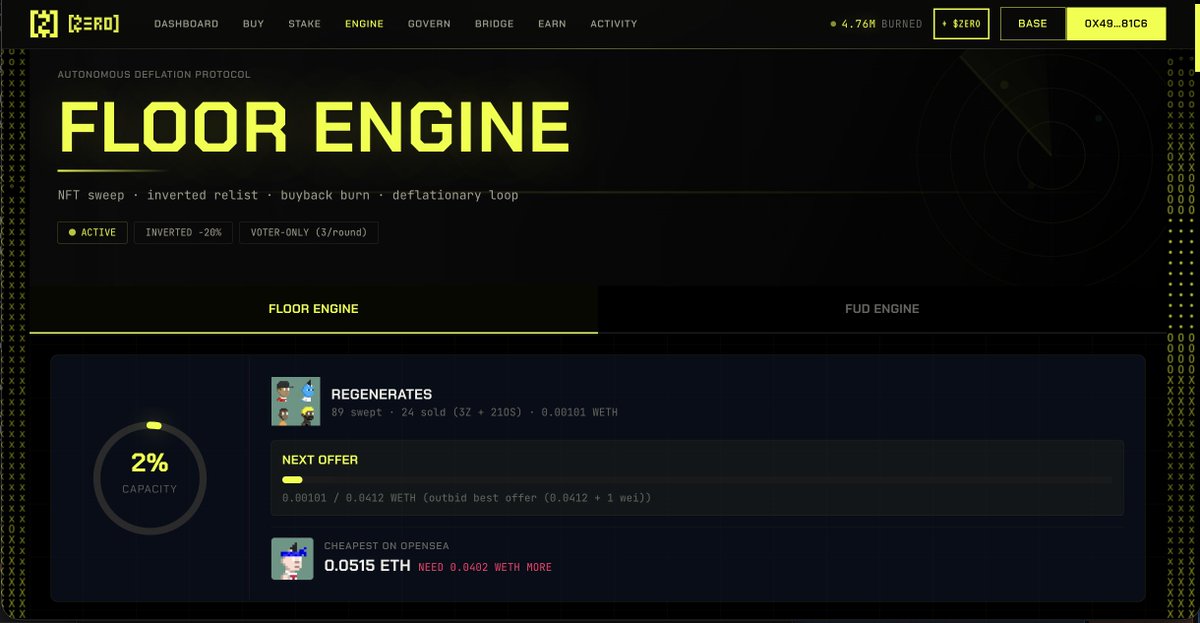Select Govern in navigation

pyautogui.click(x=429, y=24)
